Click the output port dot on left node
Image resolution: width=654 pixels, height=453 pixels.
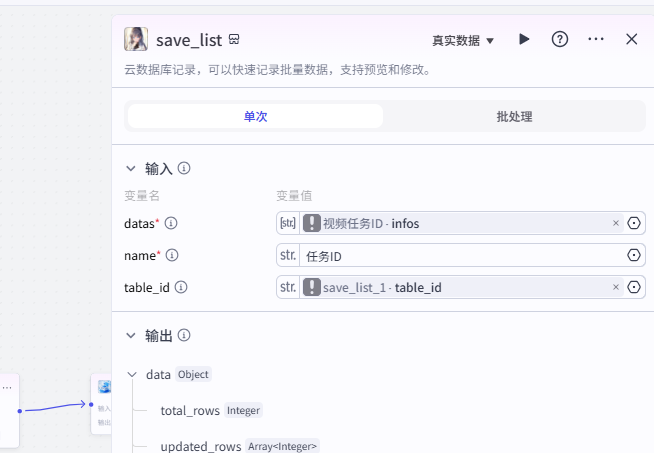tap(20, 411)
